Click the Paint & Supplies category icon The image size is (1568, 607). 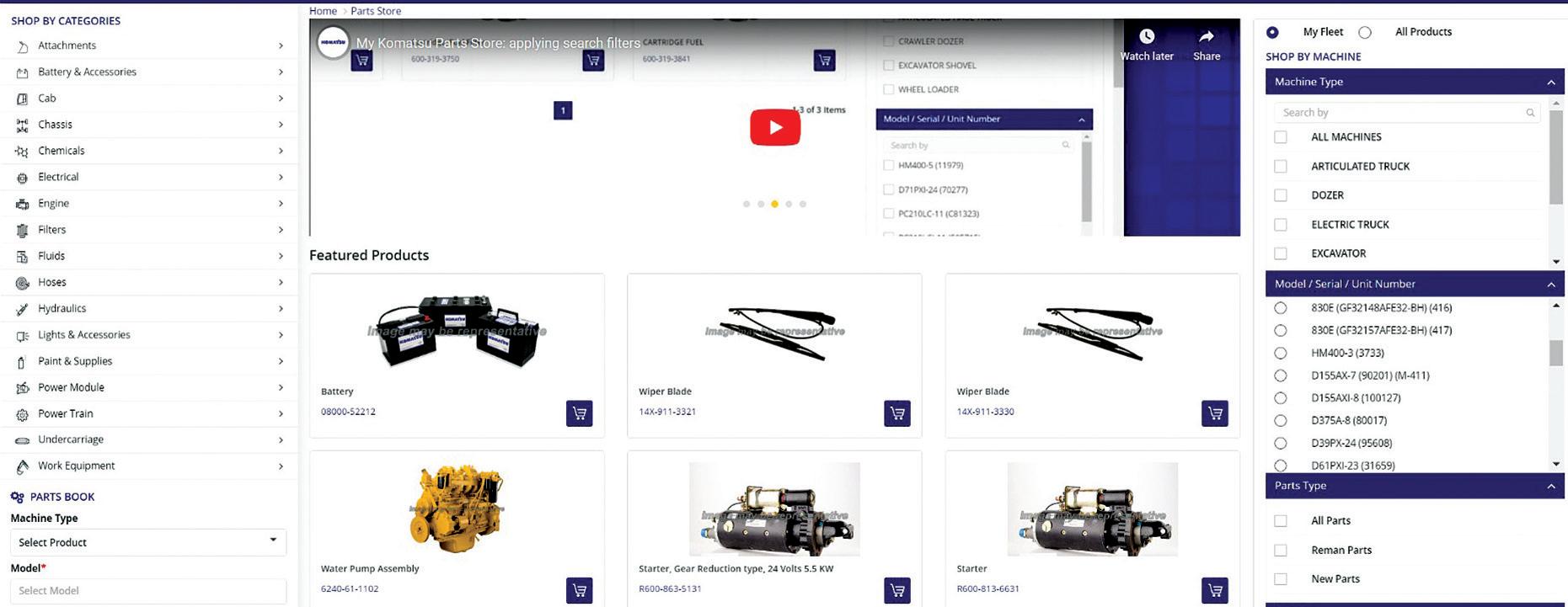[22, 362]
